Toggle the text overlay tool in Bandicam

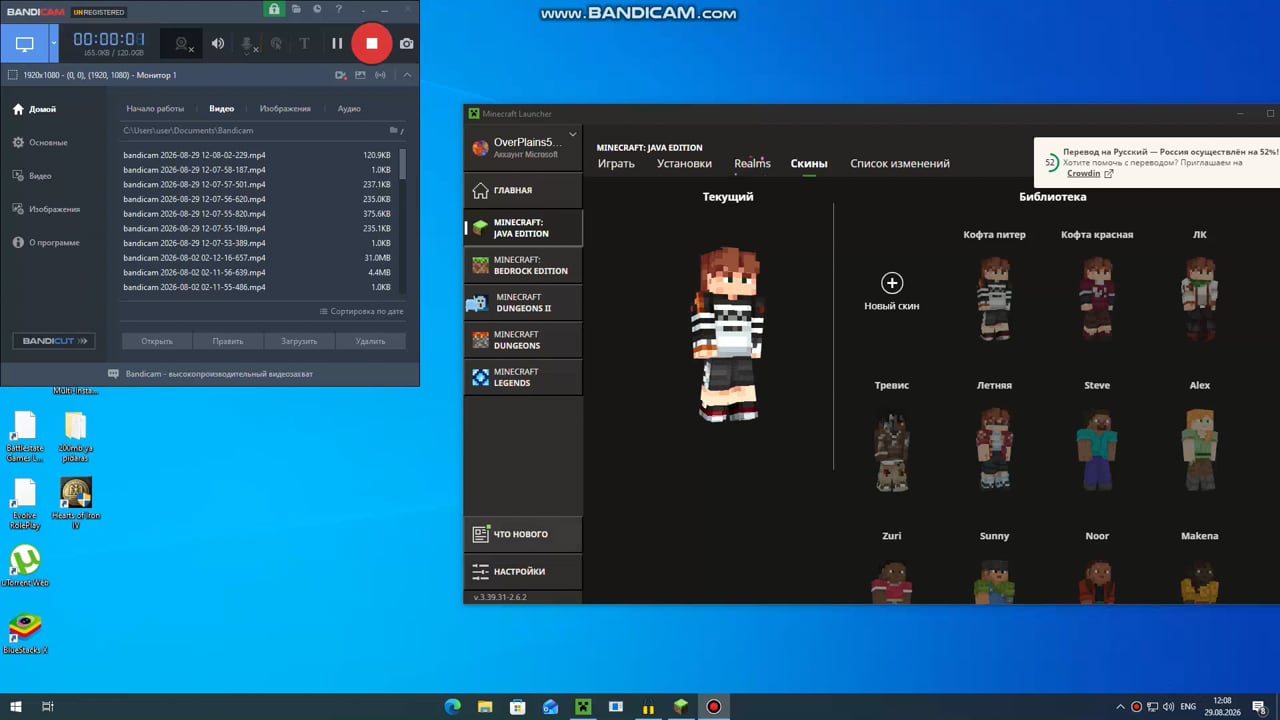tap(304, 43)
